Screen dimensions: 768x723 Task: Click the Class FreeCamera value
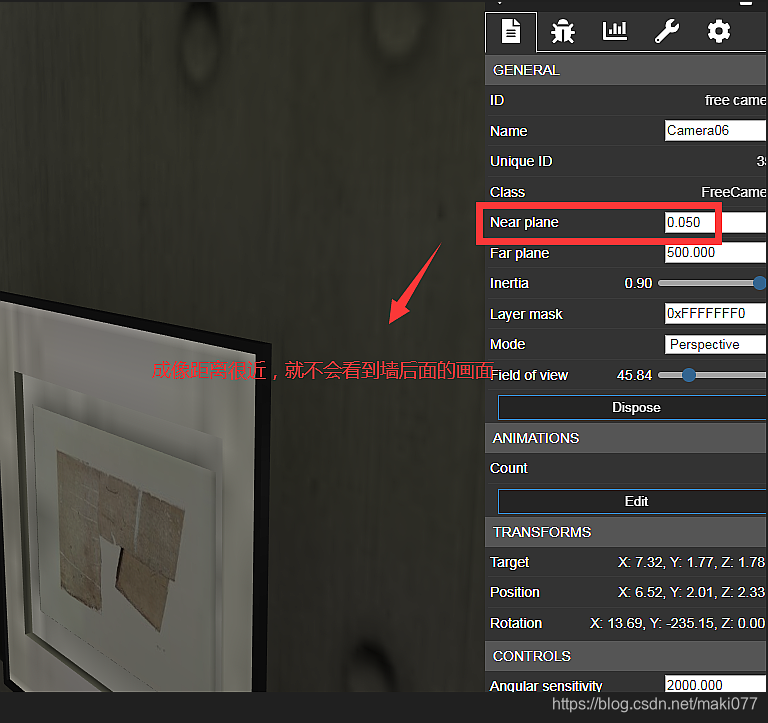[x=734, y=192]
